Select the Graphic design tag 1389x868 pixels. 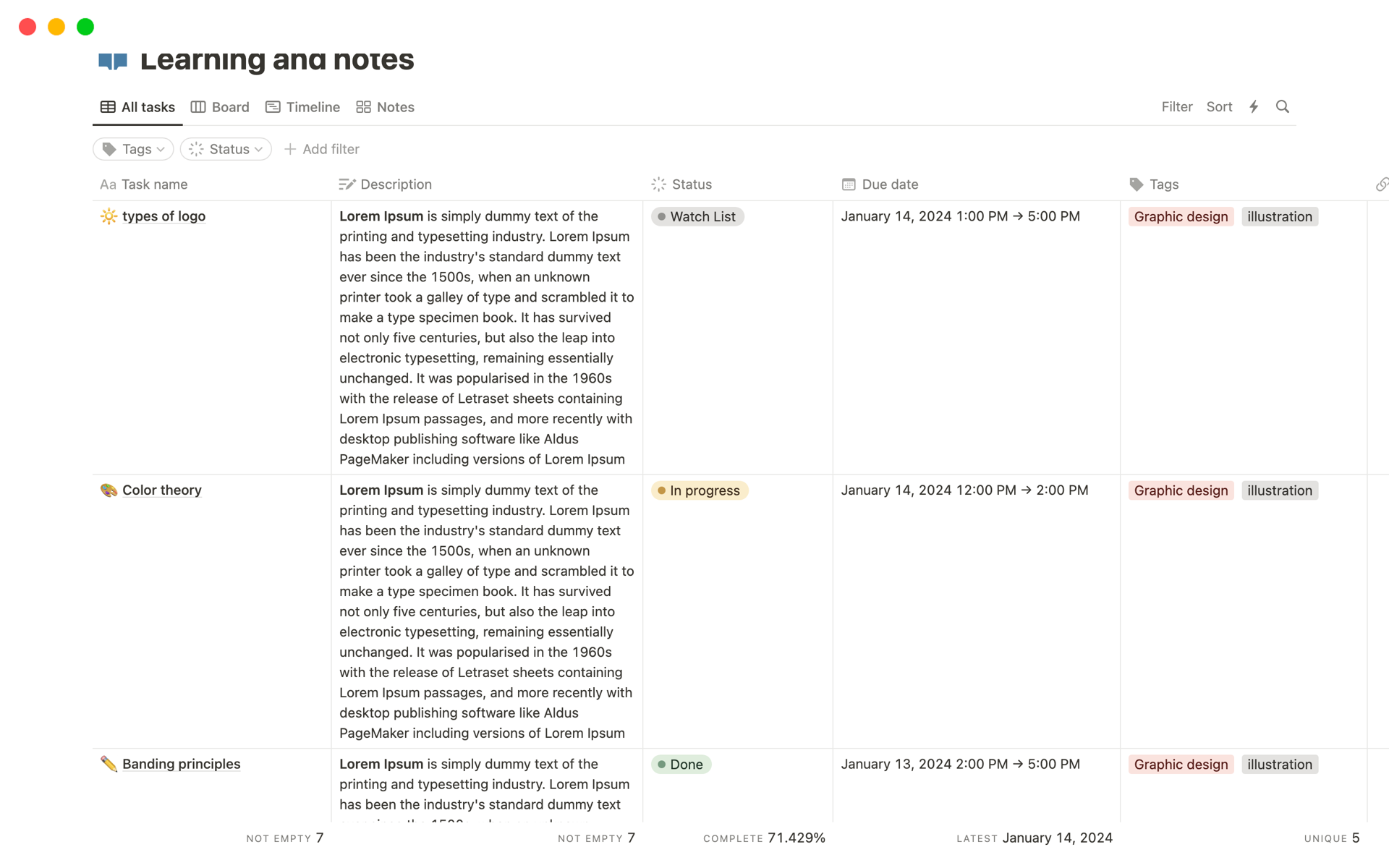coord(1181,216)
